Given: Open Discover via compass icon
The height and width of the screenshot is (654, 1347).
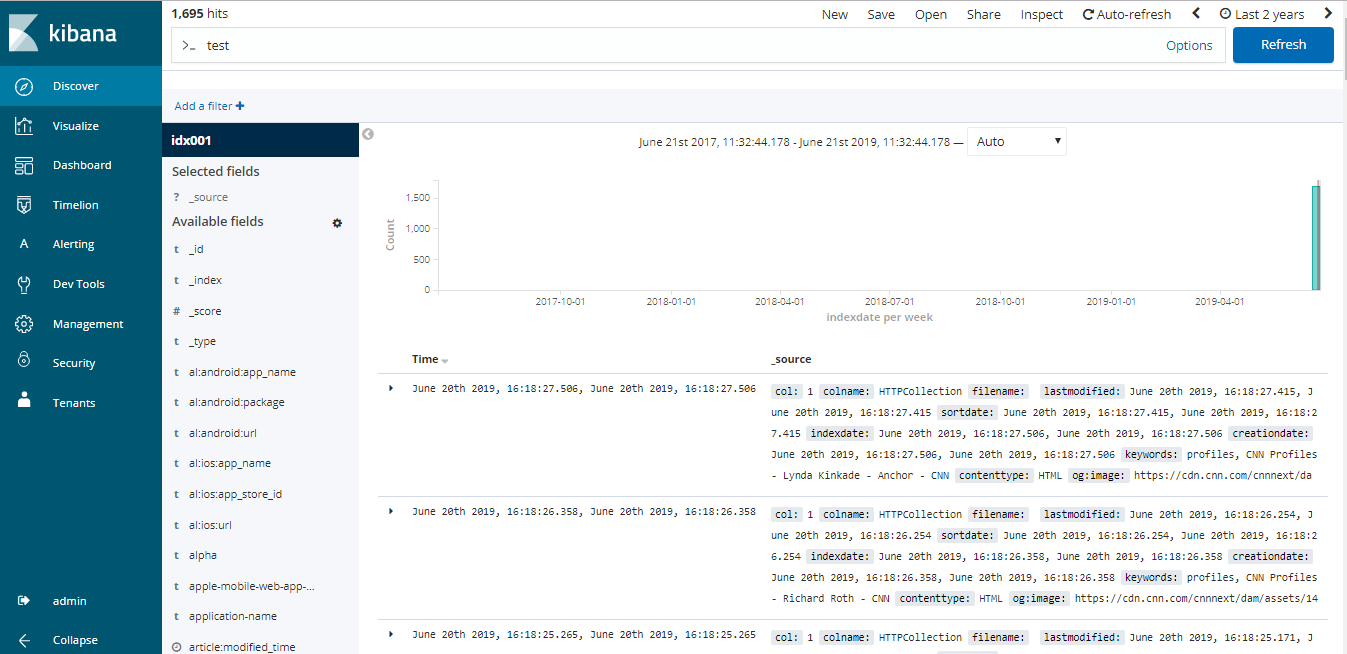Looking at the screenshot, I should (25, 86).
